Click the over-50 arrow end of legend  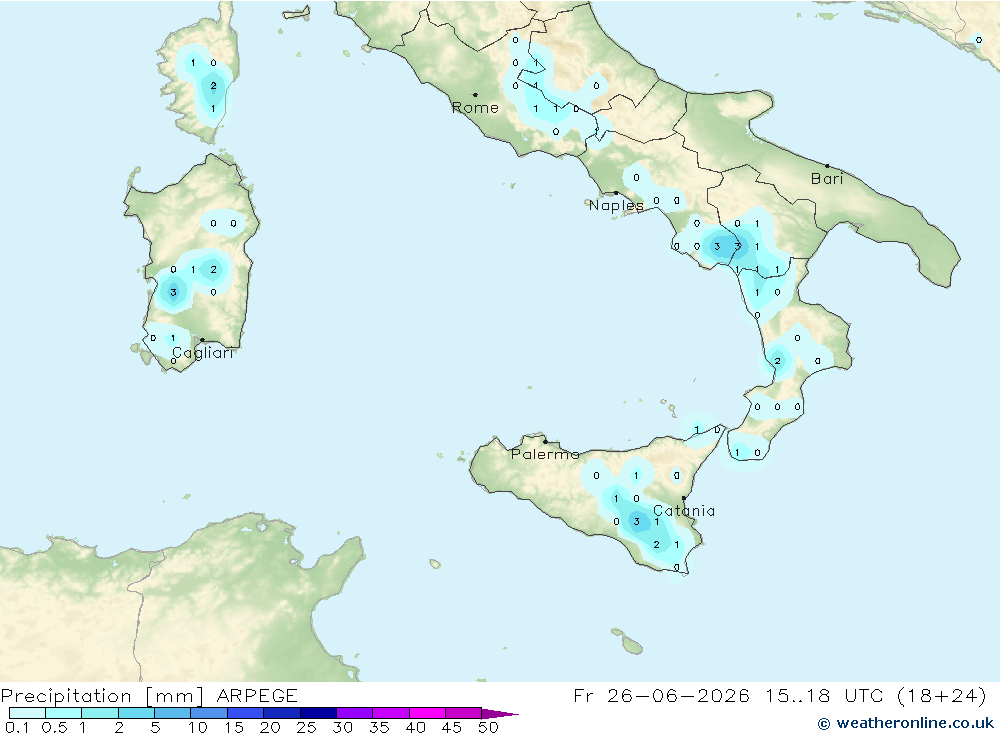tap(500, 713)
